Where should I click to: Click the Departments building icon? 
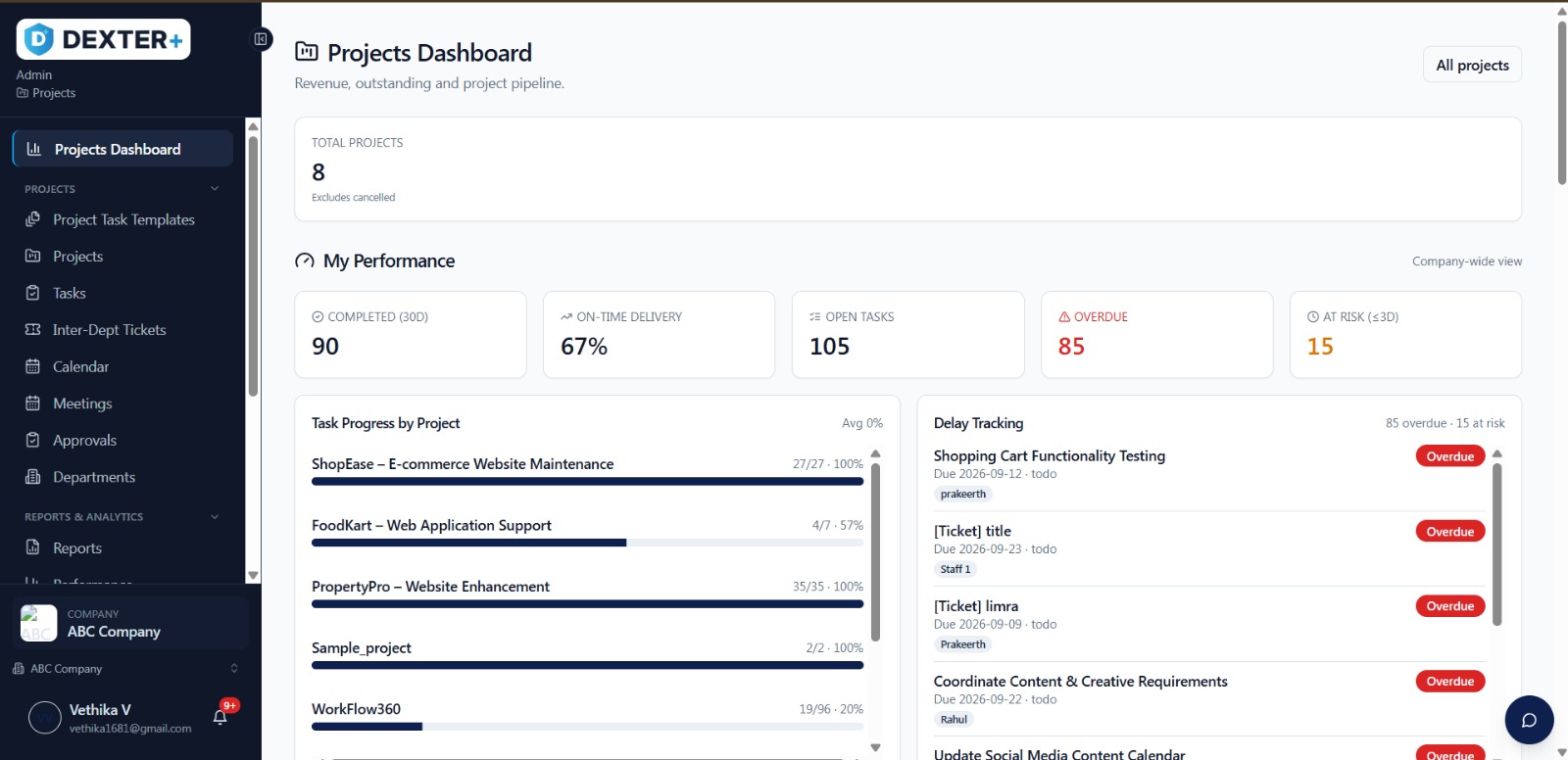tap(32, 477)
